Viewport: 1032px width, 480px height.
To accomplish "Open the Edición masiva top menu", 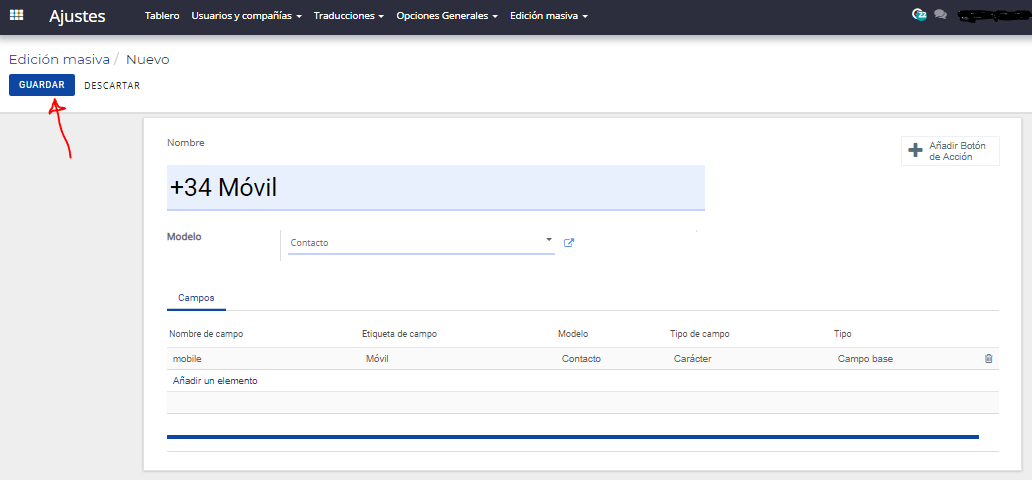I will click(549, 16).
